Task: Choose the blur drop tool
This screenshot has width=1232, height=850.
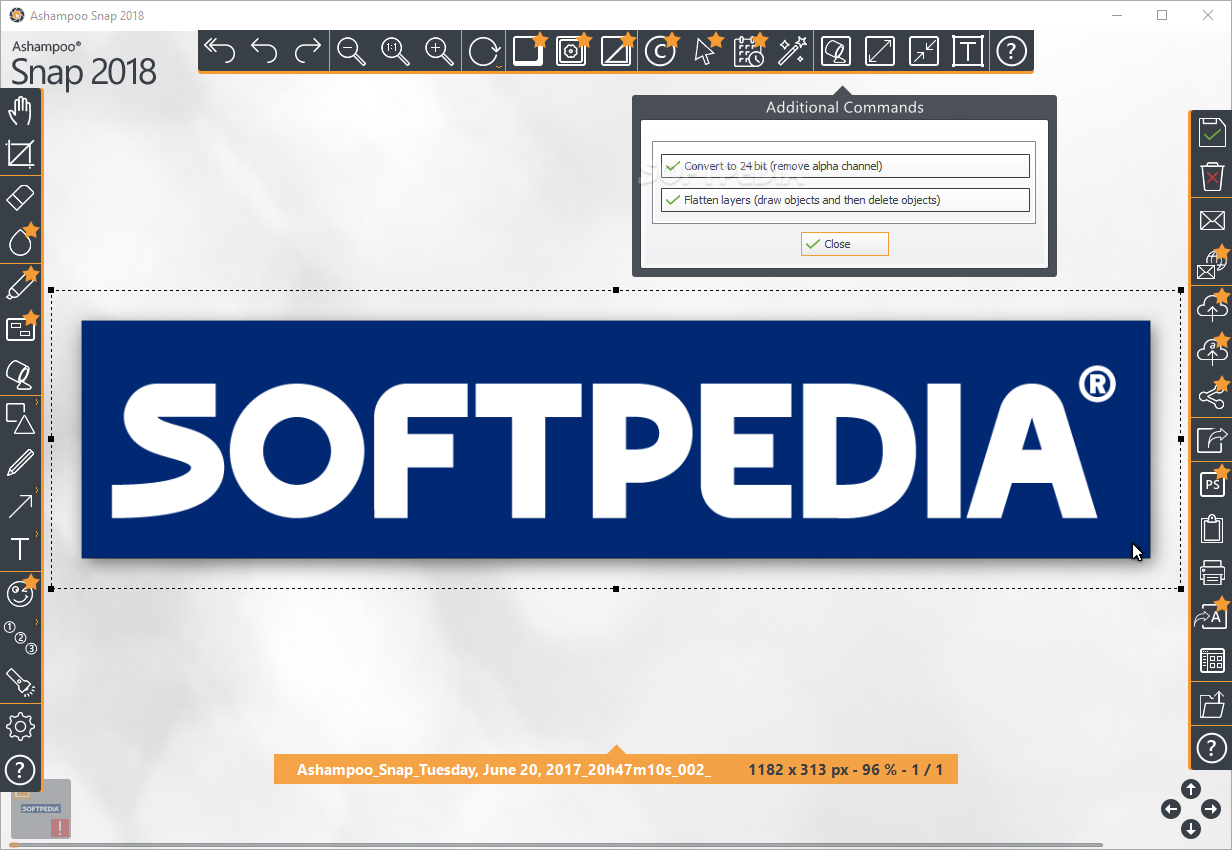Action: coord(21,240)
